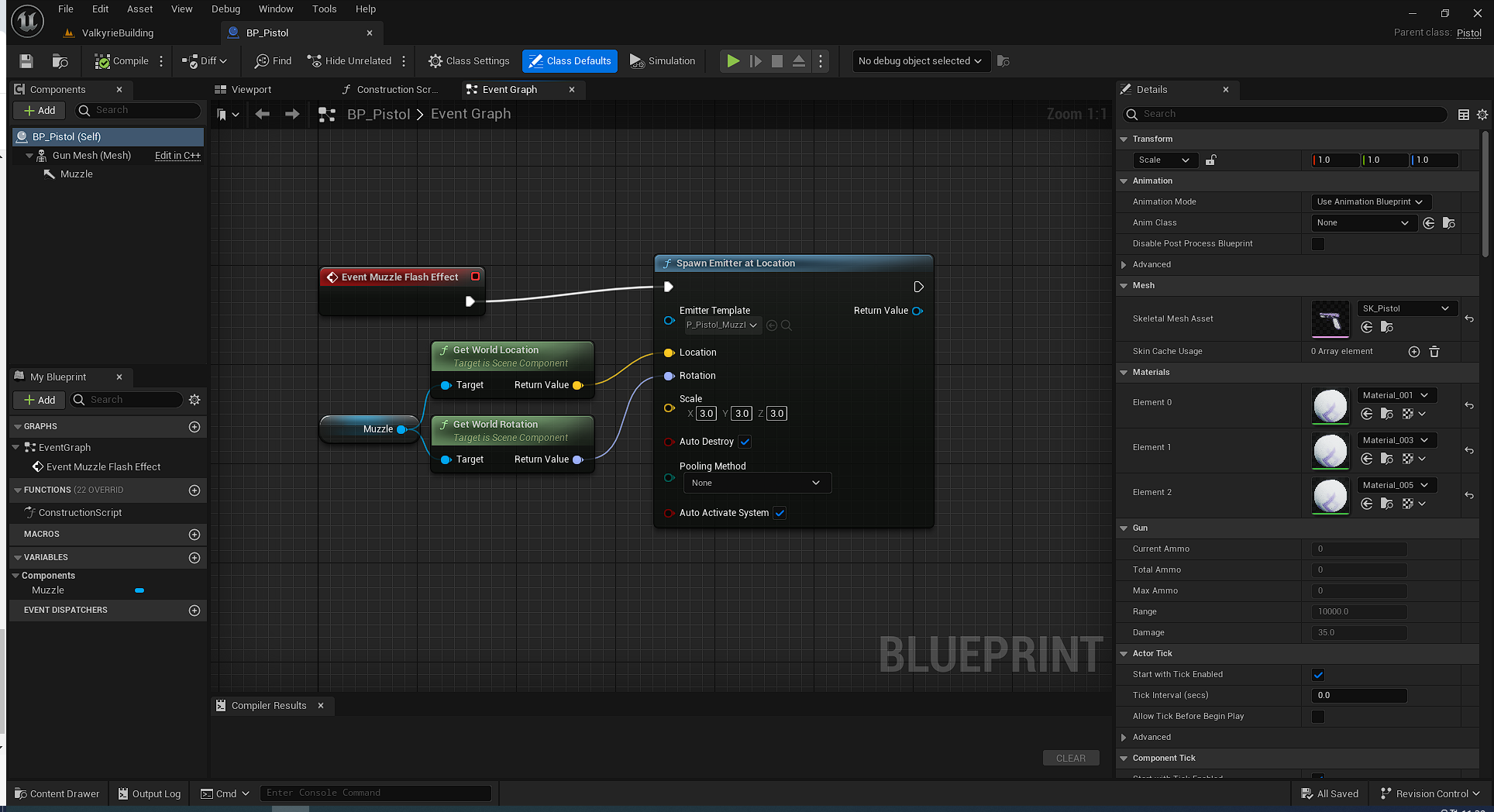This screenshot has width=1494, height=812.
Task: Toggle Allow Tick Before Begin Play checkbox
Action: [x=1318, y=717]
